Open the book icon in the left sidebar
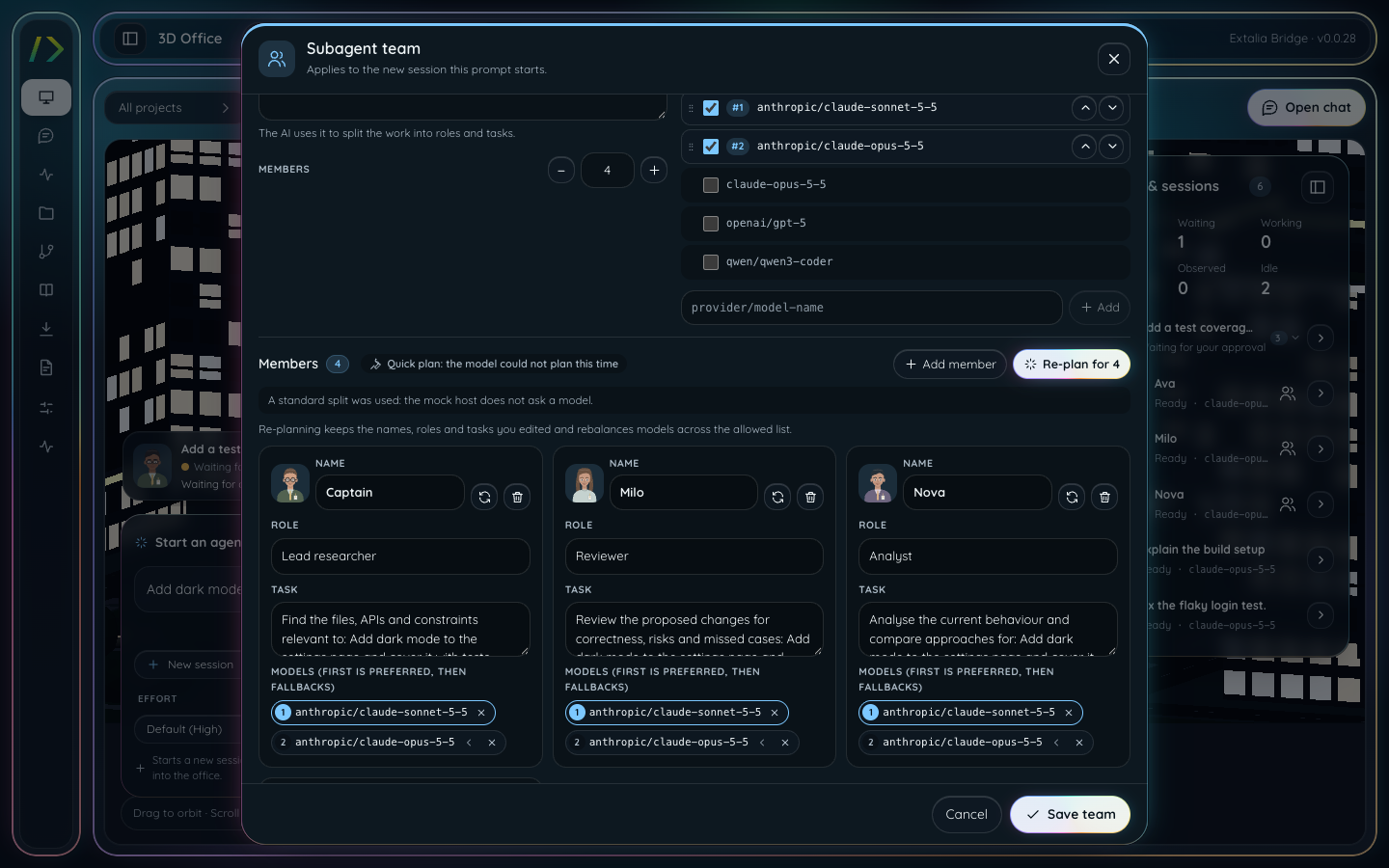 click(x=46, y=290)
